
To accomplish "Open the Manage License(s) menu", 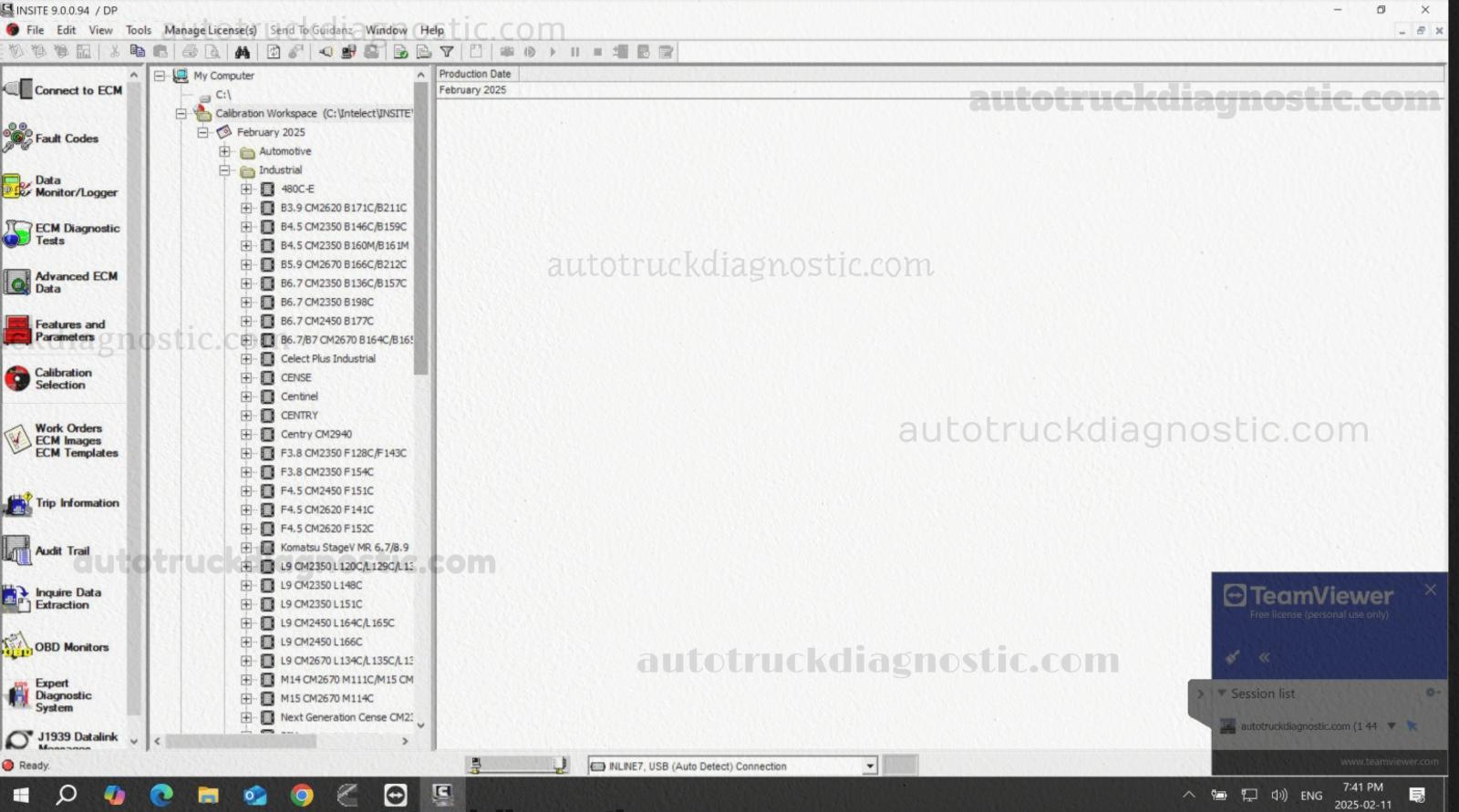I will [210, 30].
